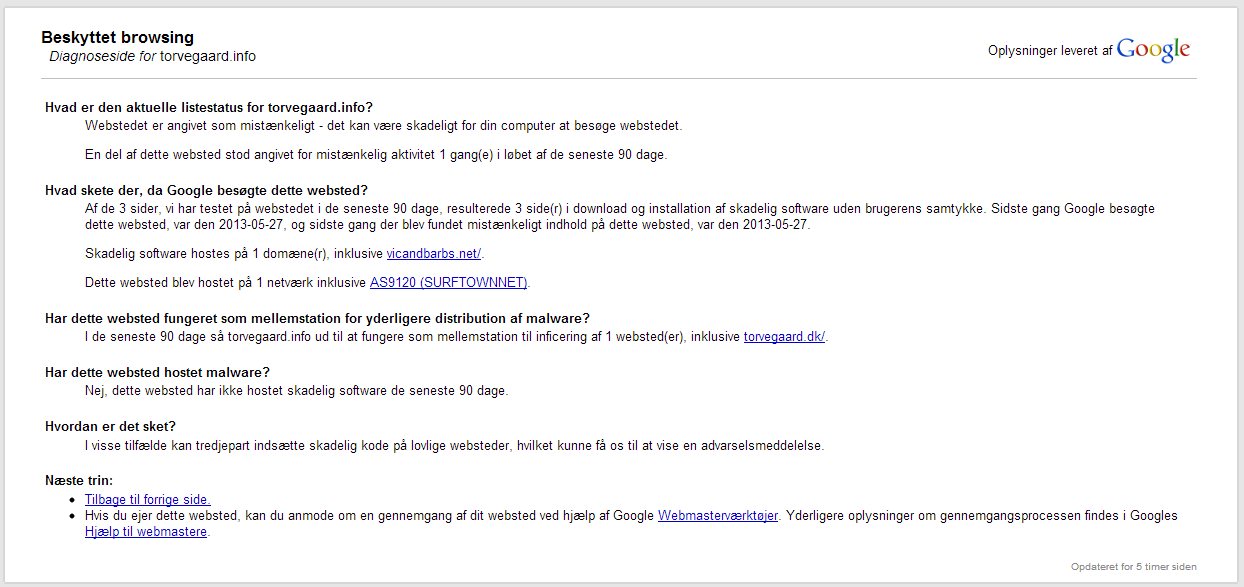Click the Google logo
Image resolution: width=1244 pixels, height=587 pixels.
1153,50
